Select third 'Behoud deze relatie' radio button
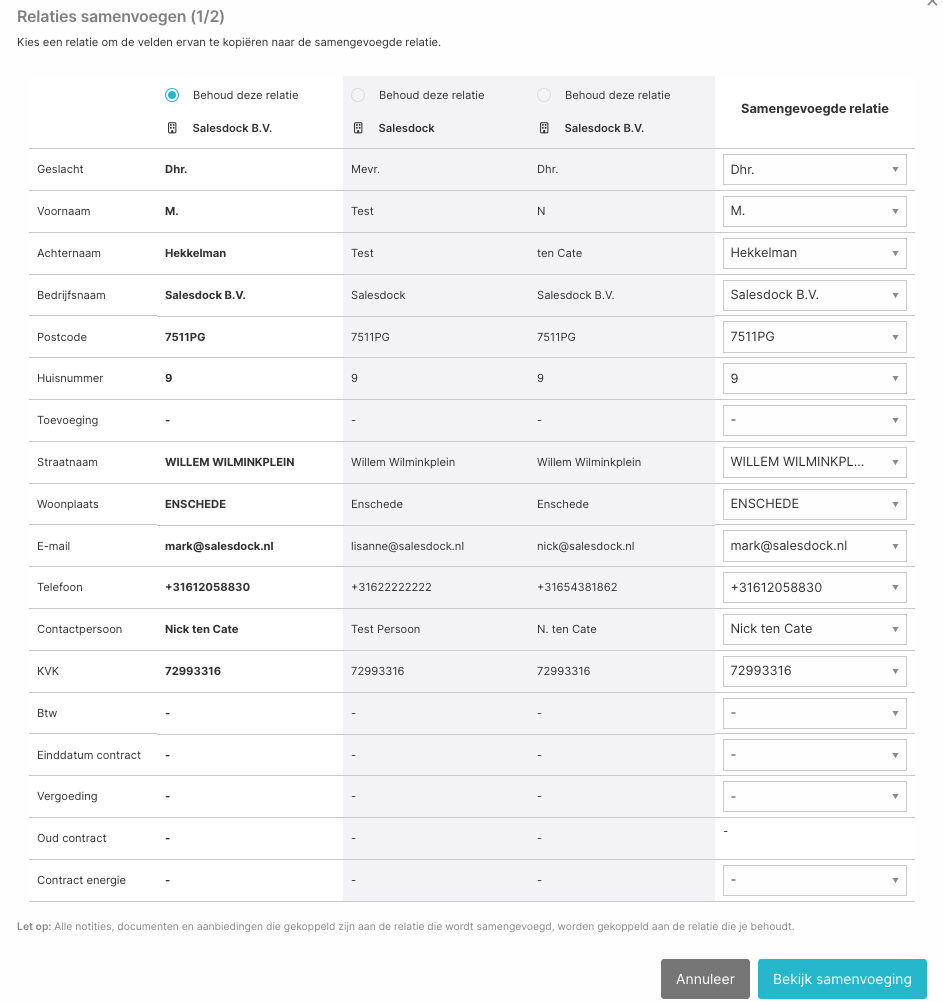Screen dimensions: 943x1002 point(544,95)
